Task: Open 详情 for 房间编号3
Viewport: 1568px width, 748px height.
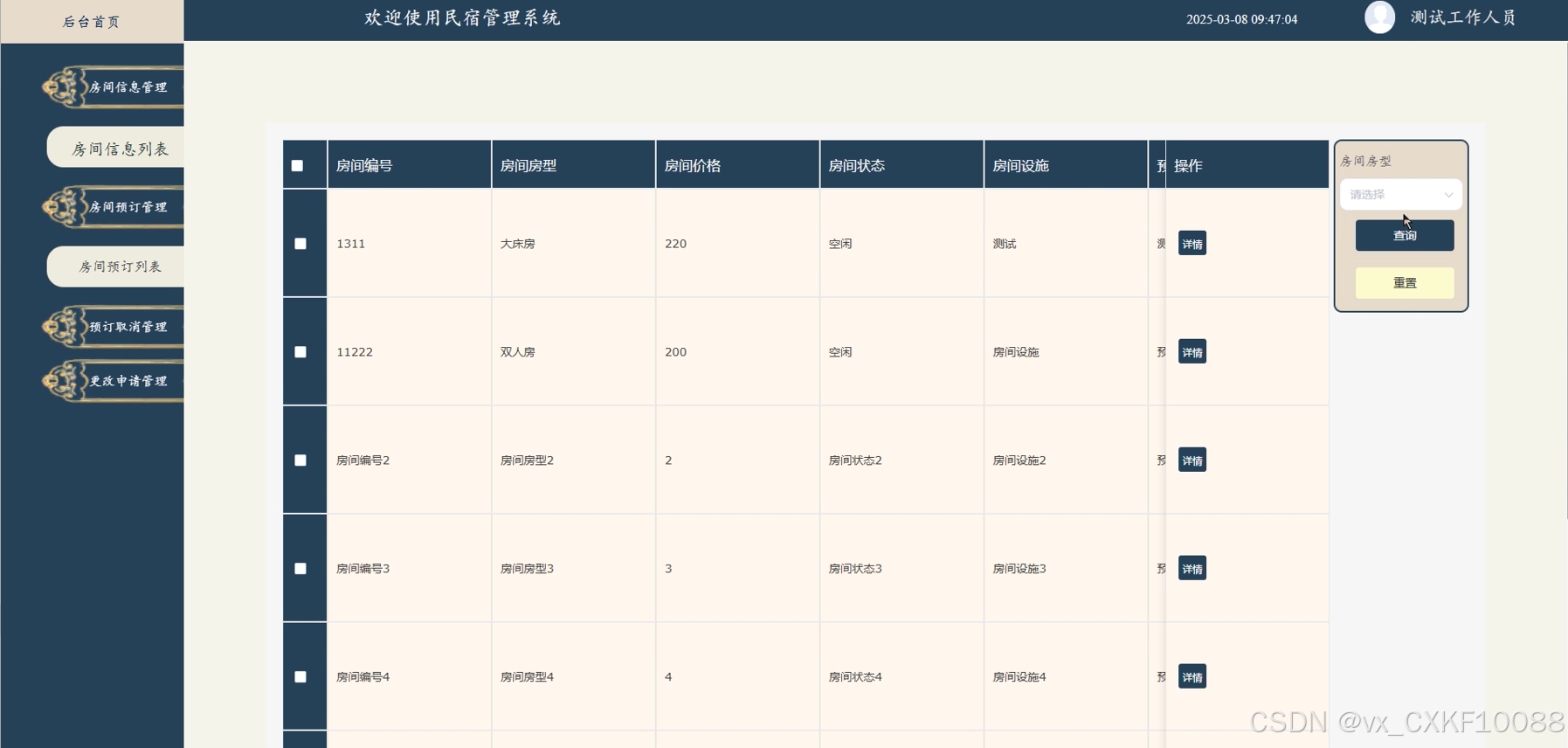Action: click(x=1192, y=569)
